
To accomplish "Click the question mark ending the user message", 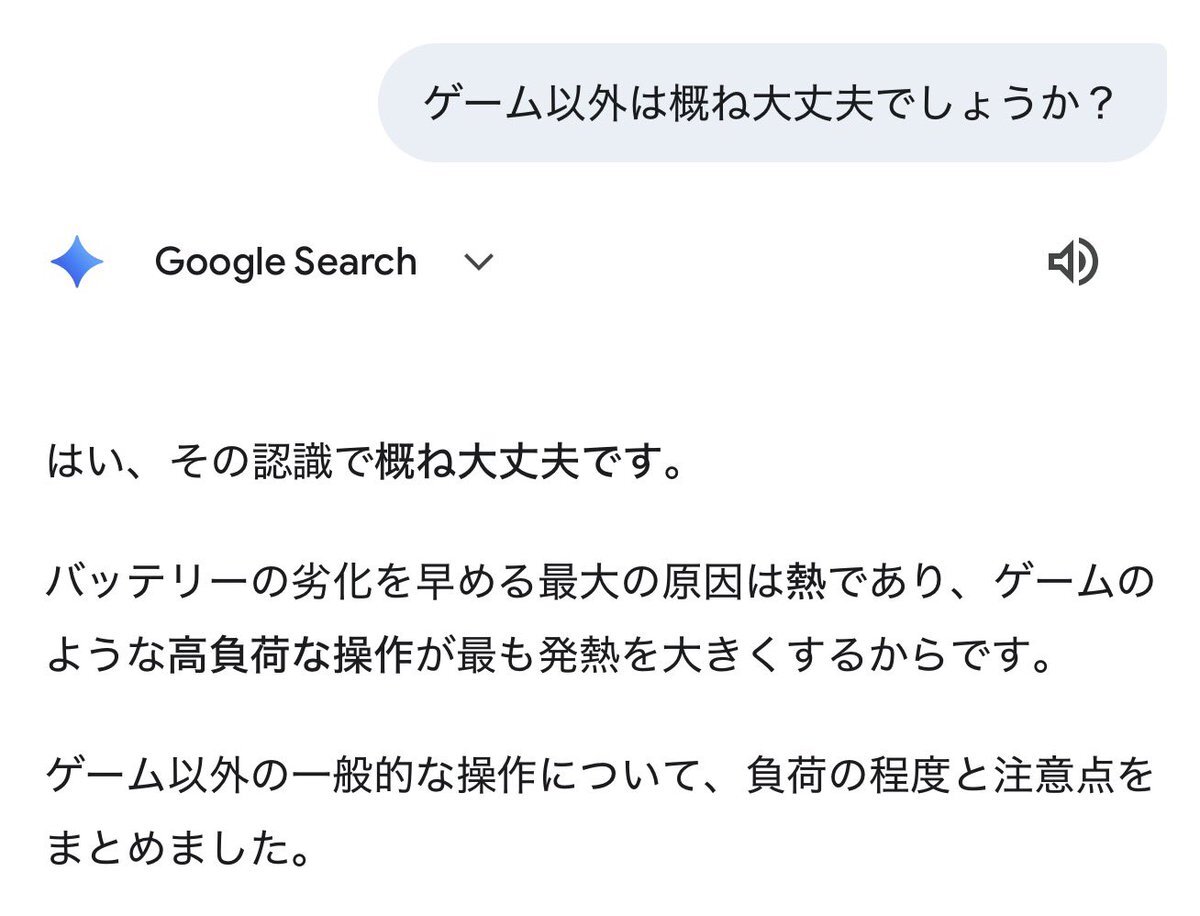I will pyautogui.click(x=1098, y=104).
